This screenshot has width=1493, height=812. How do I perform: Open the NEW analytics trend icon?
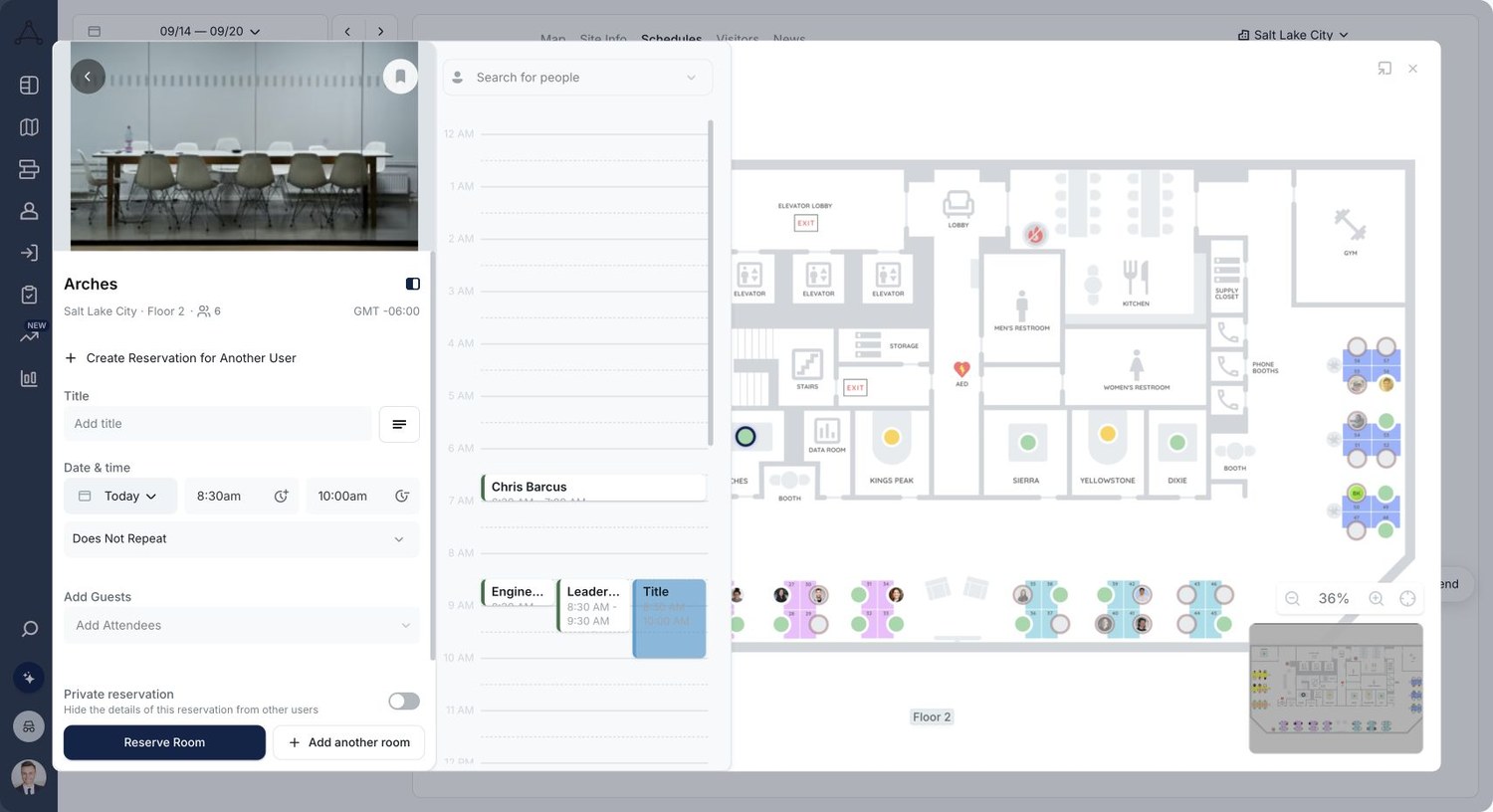pyautogui.click(x=29, y=335)
